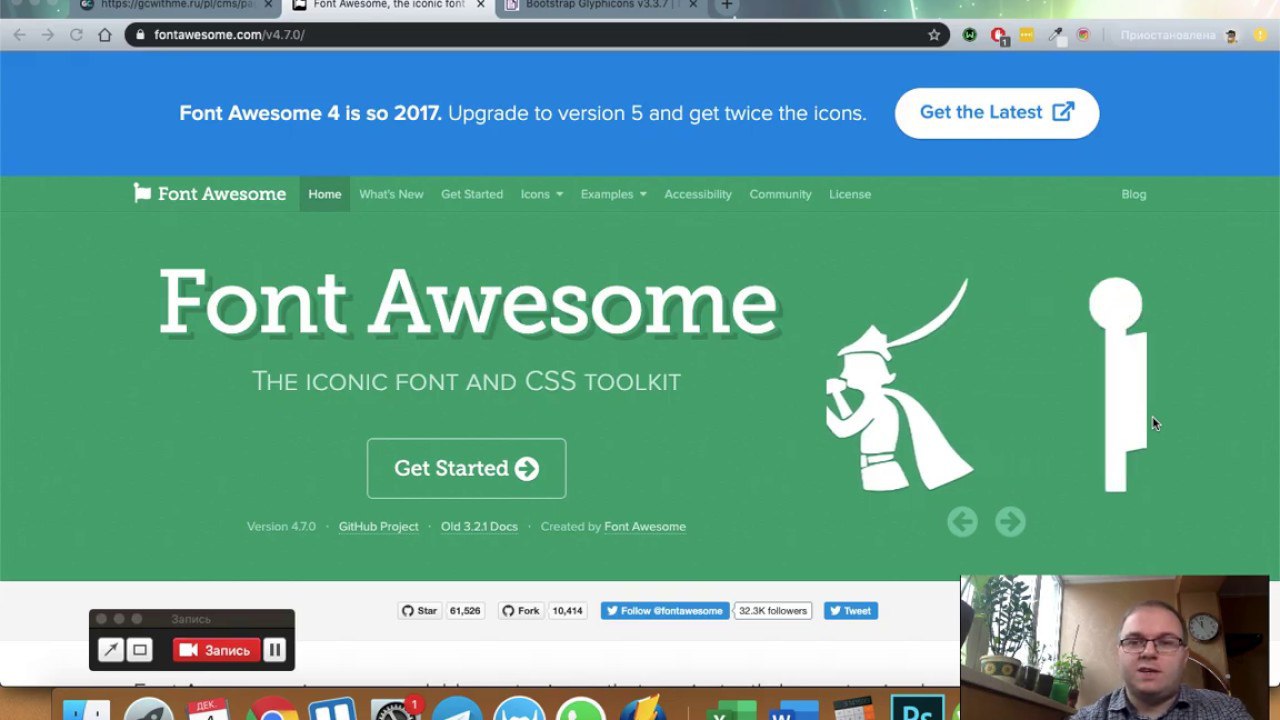Open the Blog link in navbar
This screenshot has width=1280, height=720.
tap(1134, 194)
